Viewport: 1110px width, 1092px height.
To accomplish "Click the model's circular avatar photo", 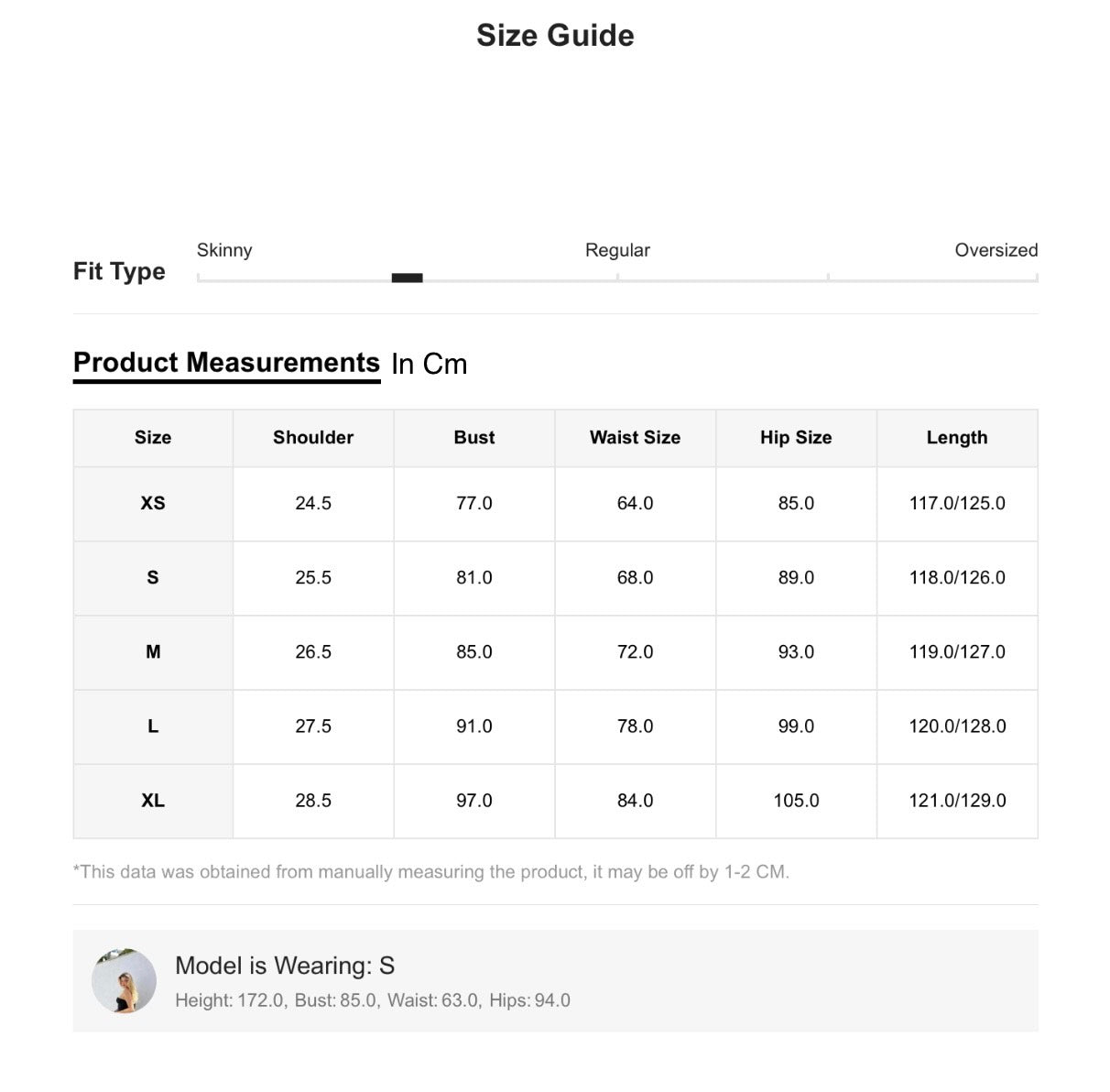I will 124,980.
